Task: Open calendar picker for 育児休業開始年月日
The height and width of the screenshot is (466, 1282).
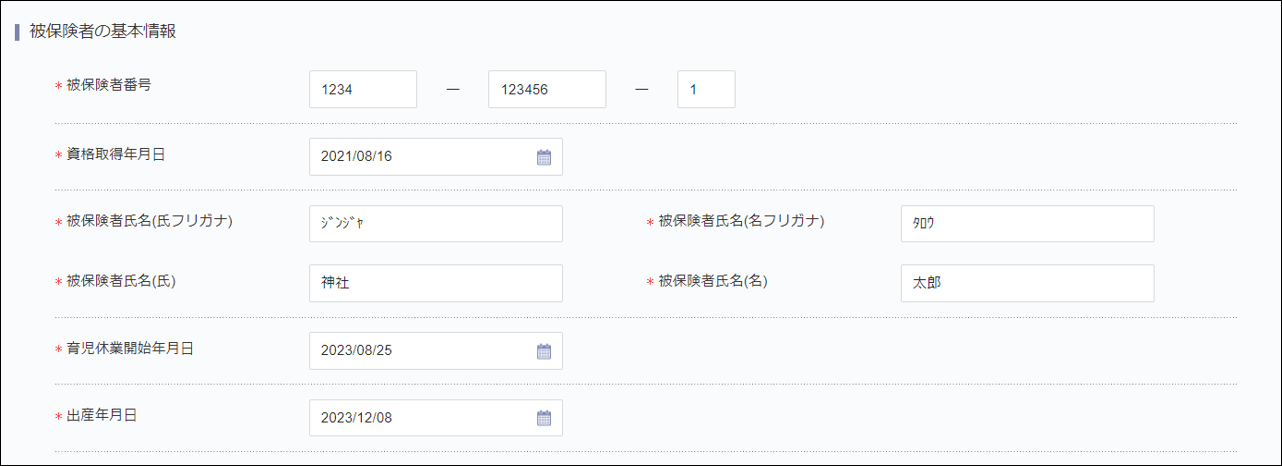Action: (544, 351)
